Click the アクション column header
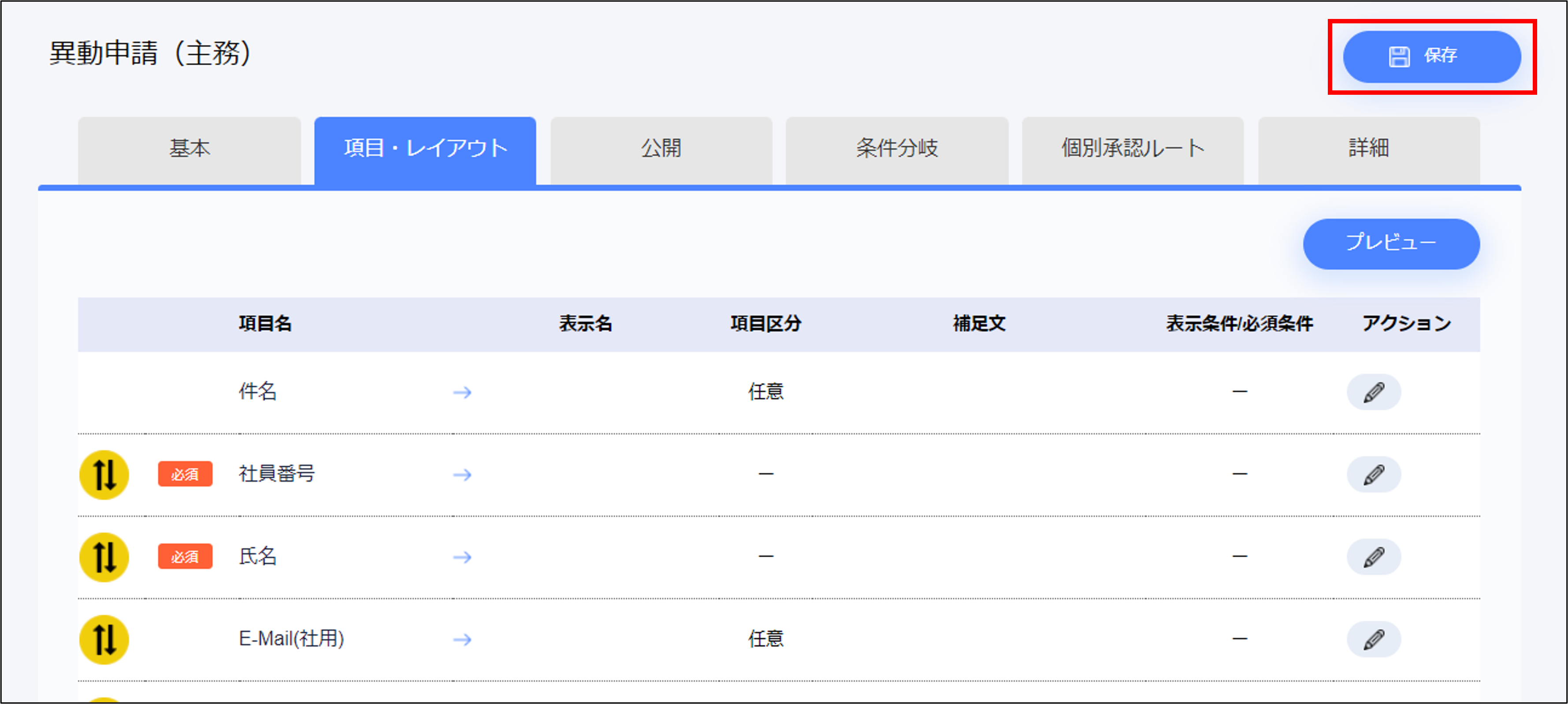The image size is (1568, 704). [1407, 324]
